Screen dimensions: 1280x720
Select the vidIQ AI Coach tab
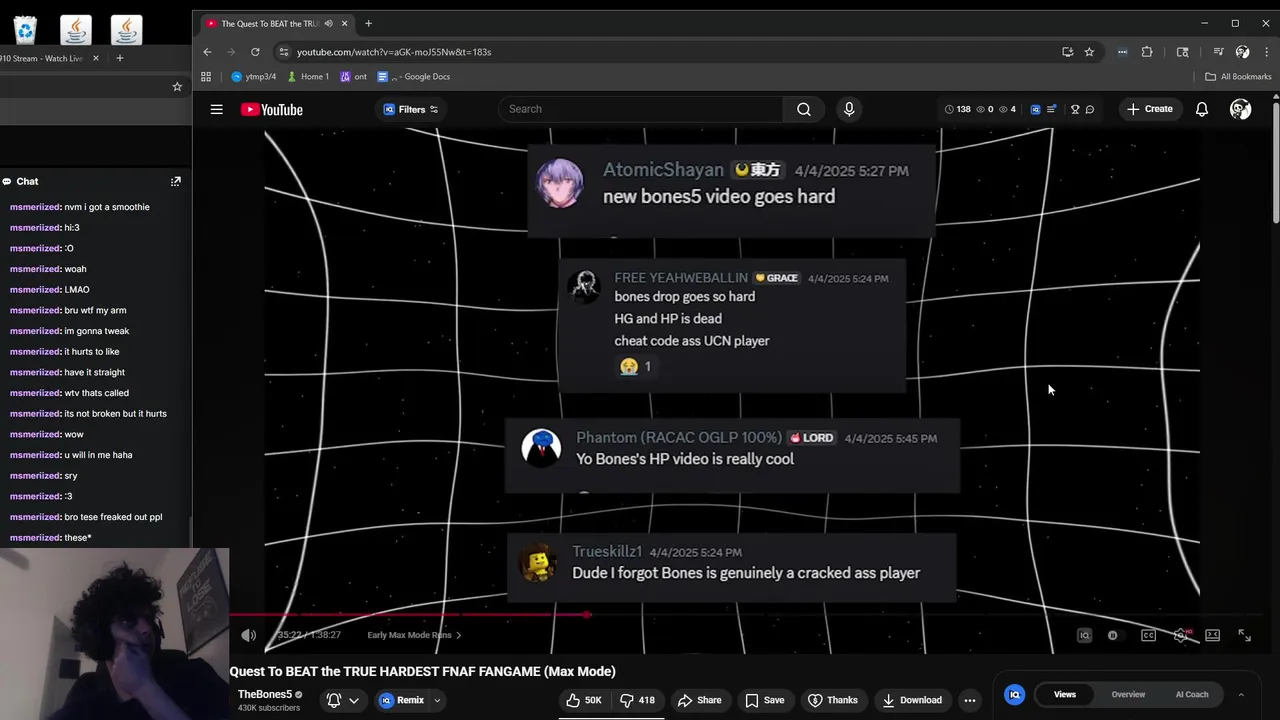tap(1192, 694)
